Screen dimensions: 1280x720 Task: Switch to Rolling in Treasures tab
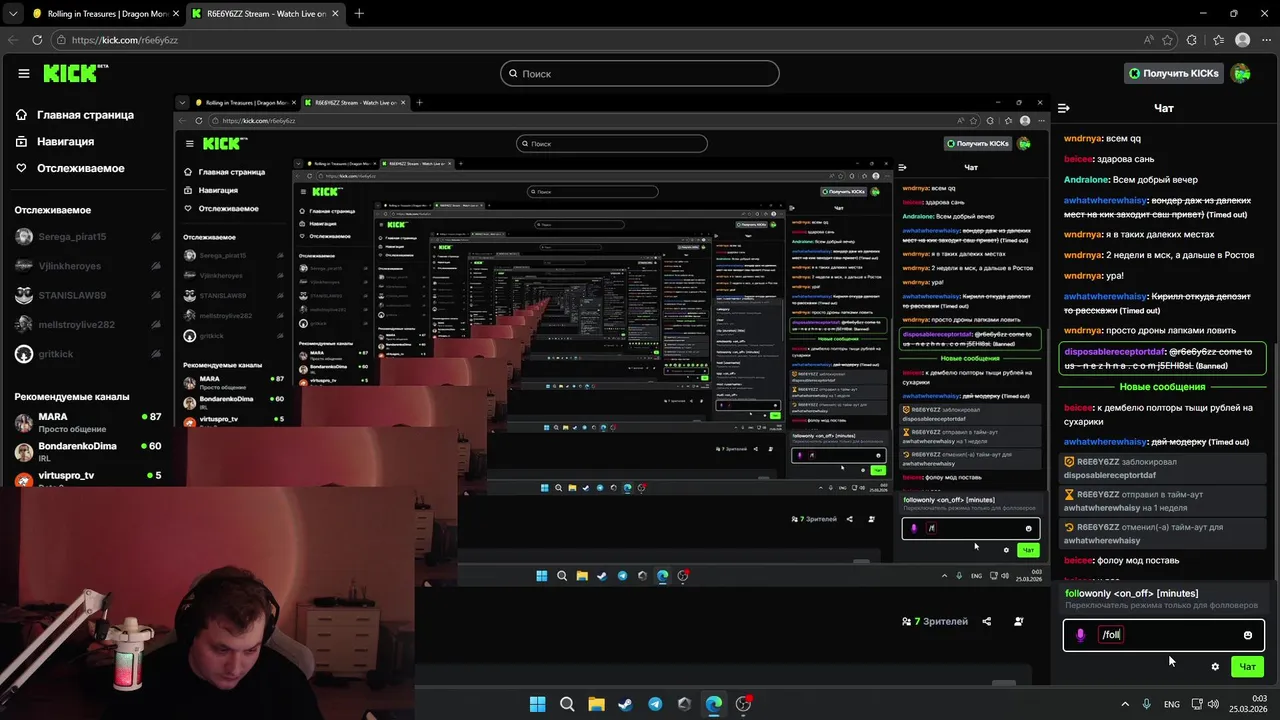[105, 14]
